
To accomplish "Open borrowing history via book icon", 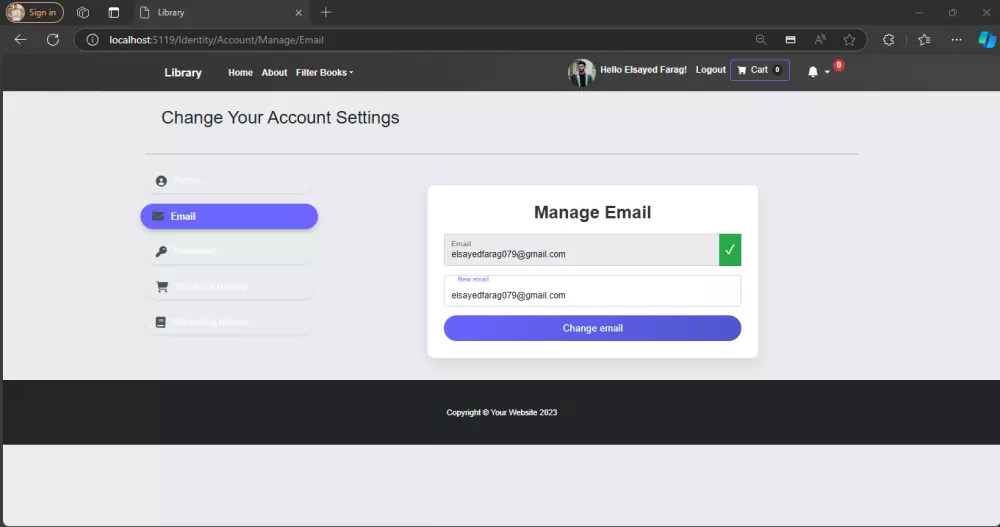I will [x=230, y=322].
